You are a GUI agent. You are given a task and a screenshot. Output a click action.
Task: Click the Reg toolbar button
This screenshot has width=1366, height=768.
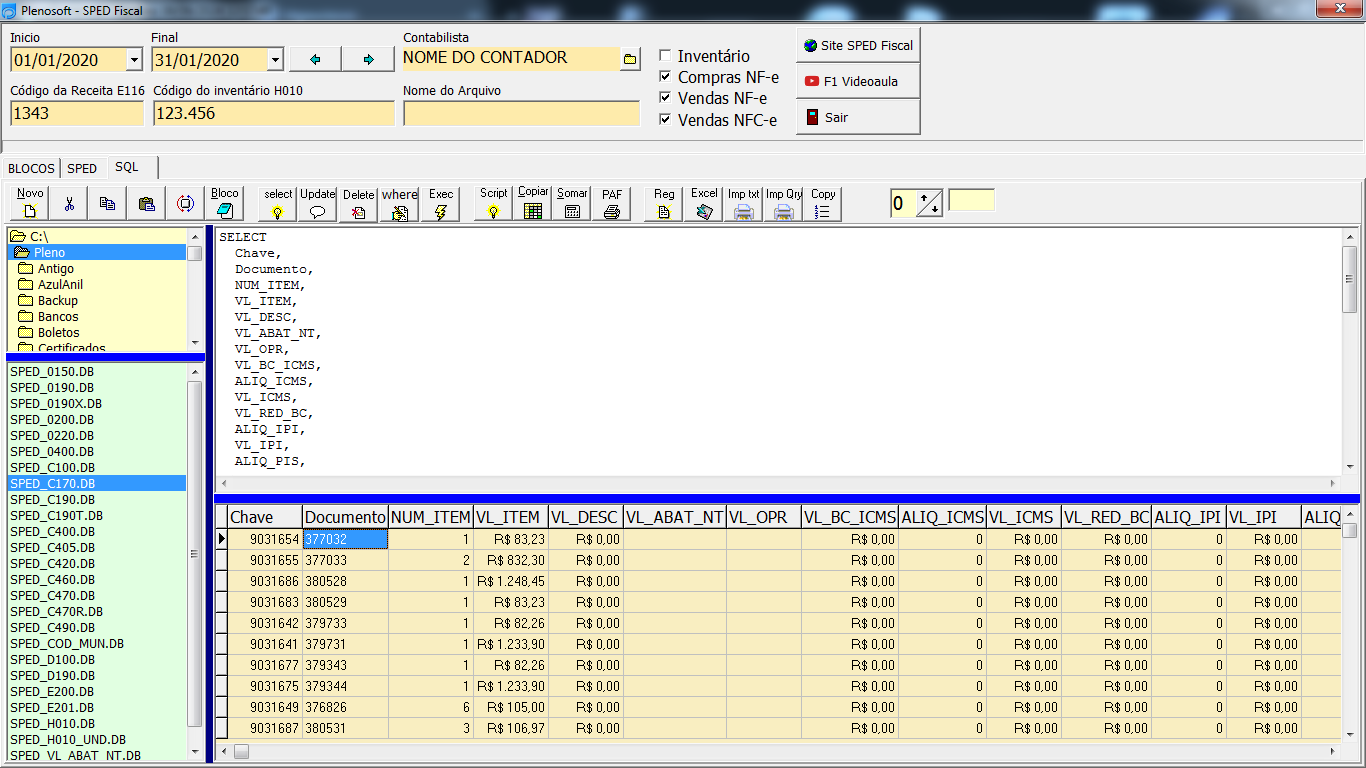click(x=664, y=203)
